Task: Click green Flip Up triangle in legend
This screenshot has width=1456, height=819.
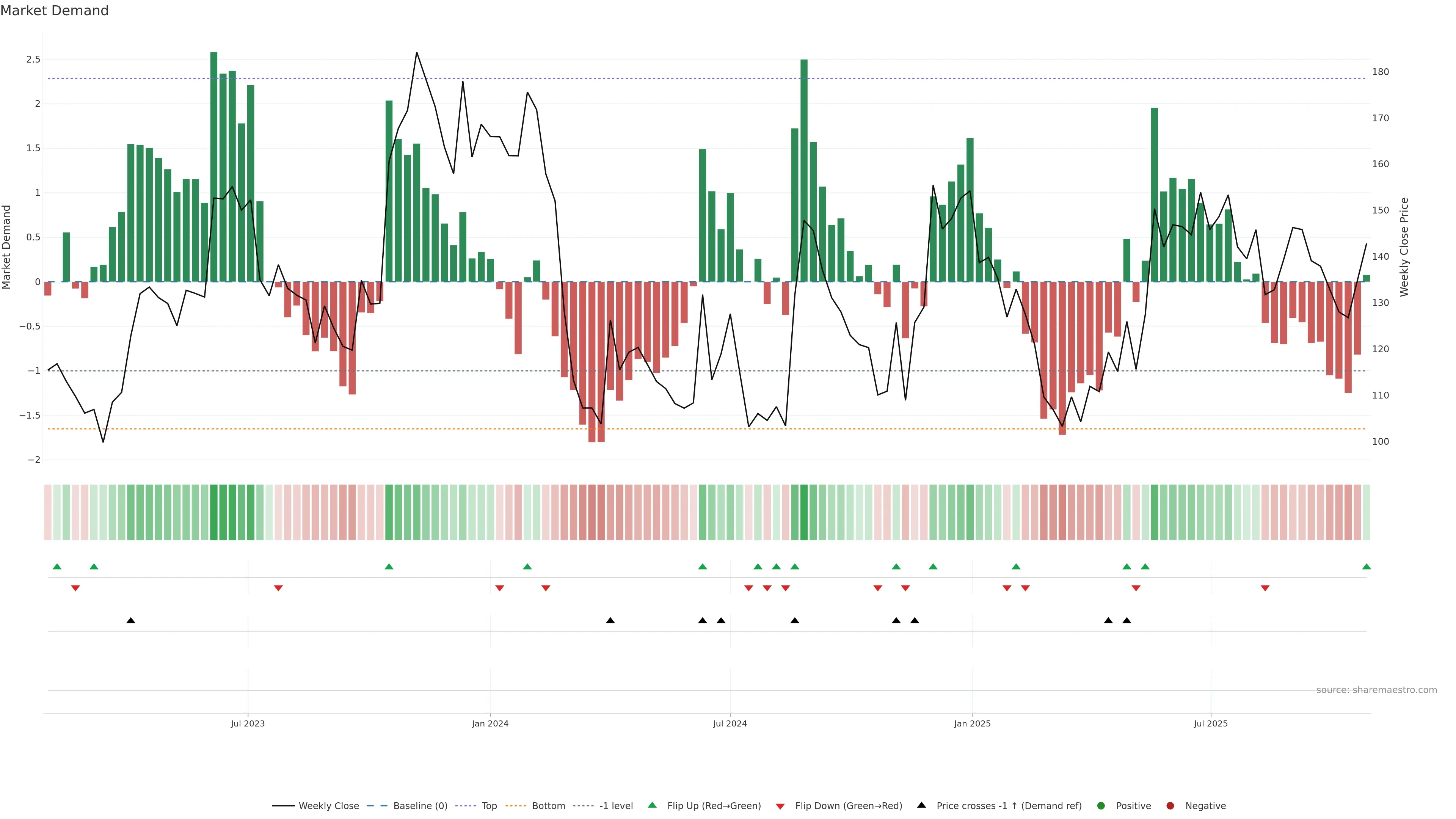Action: coord(652,805)
